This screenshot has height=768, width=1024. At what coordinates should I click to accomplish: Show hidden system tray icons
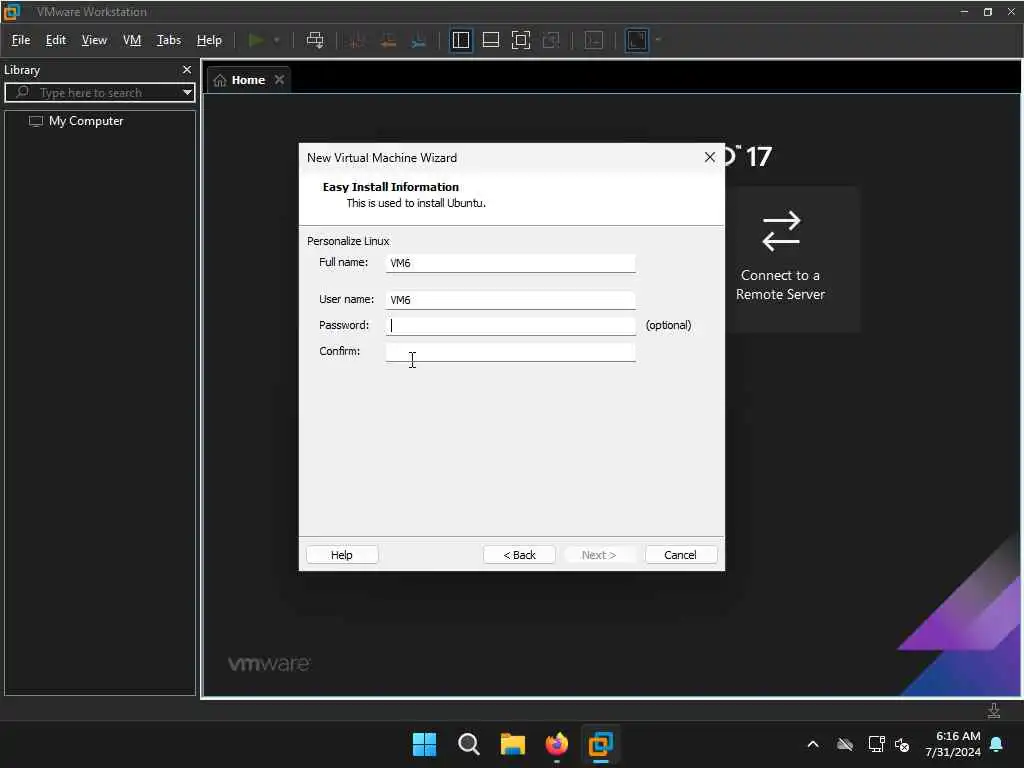pyautogui.click(x=813, y=744)
